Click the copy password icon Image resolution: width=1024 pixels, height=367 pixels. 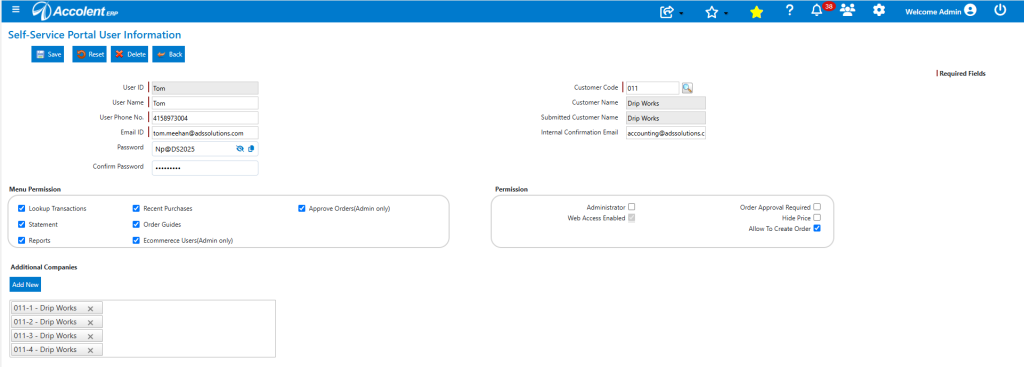point(251,149)
